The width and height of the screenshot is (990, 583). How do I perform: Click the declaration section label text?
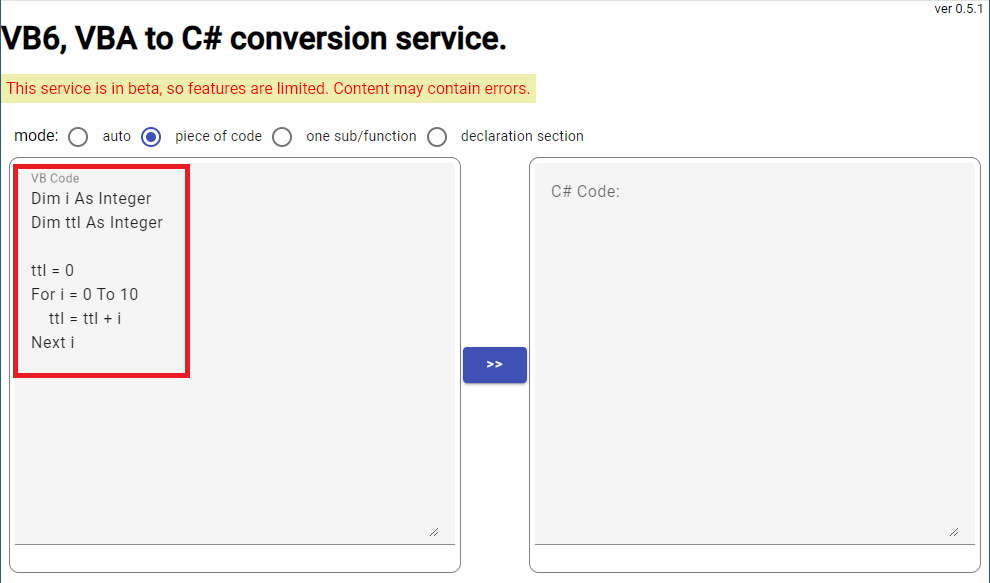click(522, 136)
